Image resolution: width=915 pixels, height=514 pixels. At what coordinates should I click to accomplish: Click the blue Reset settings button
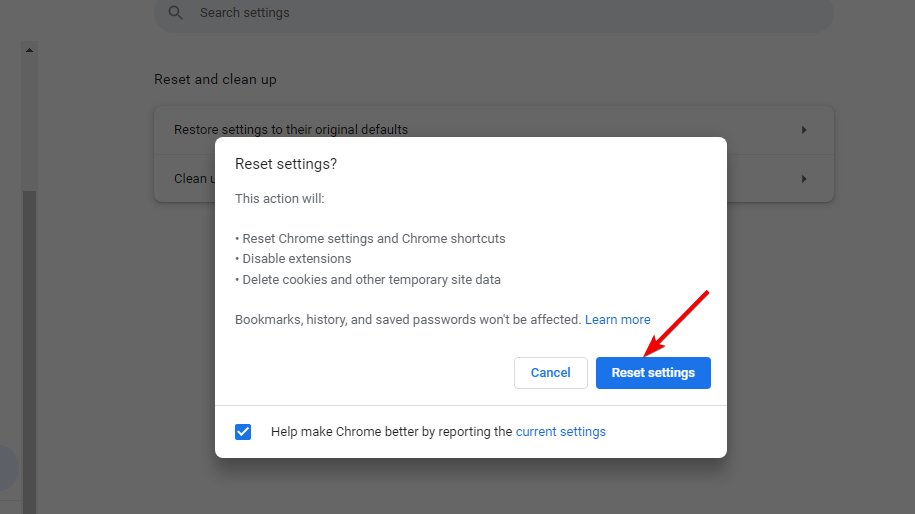[653, 373]
